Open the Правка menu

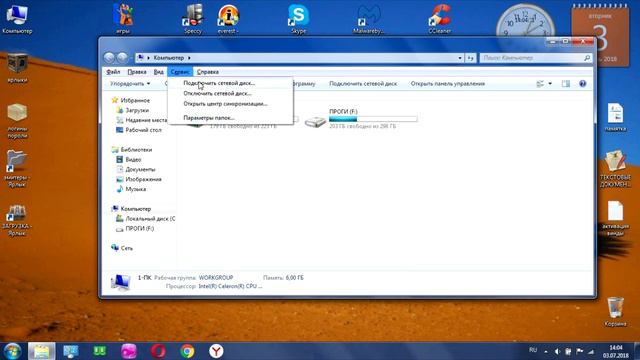137,72
